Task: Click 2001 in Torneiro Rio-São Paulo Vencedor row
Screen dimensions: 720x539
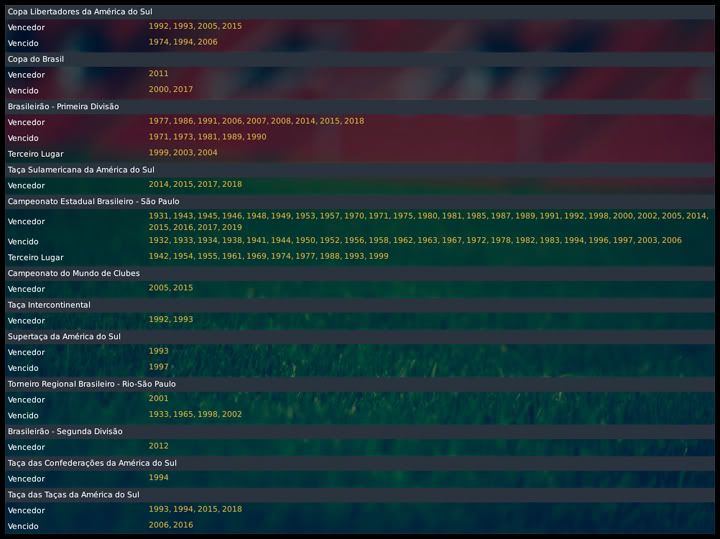Action: (158, 398)
